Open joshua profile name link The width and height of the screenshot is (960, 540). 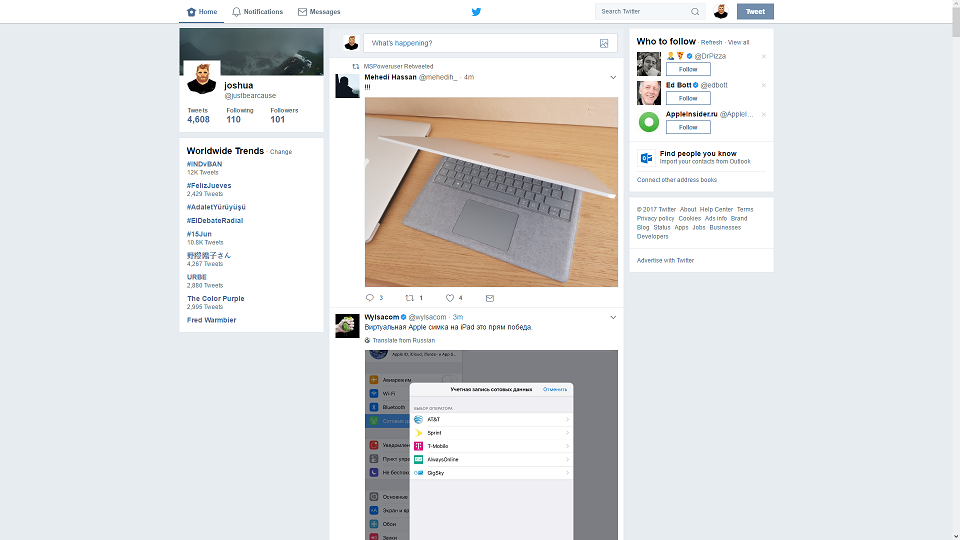coord(238,85)
